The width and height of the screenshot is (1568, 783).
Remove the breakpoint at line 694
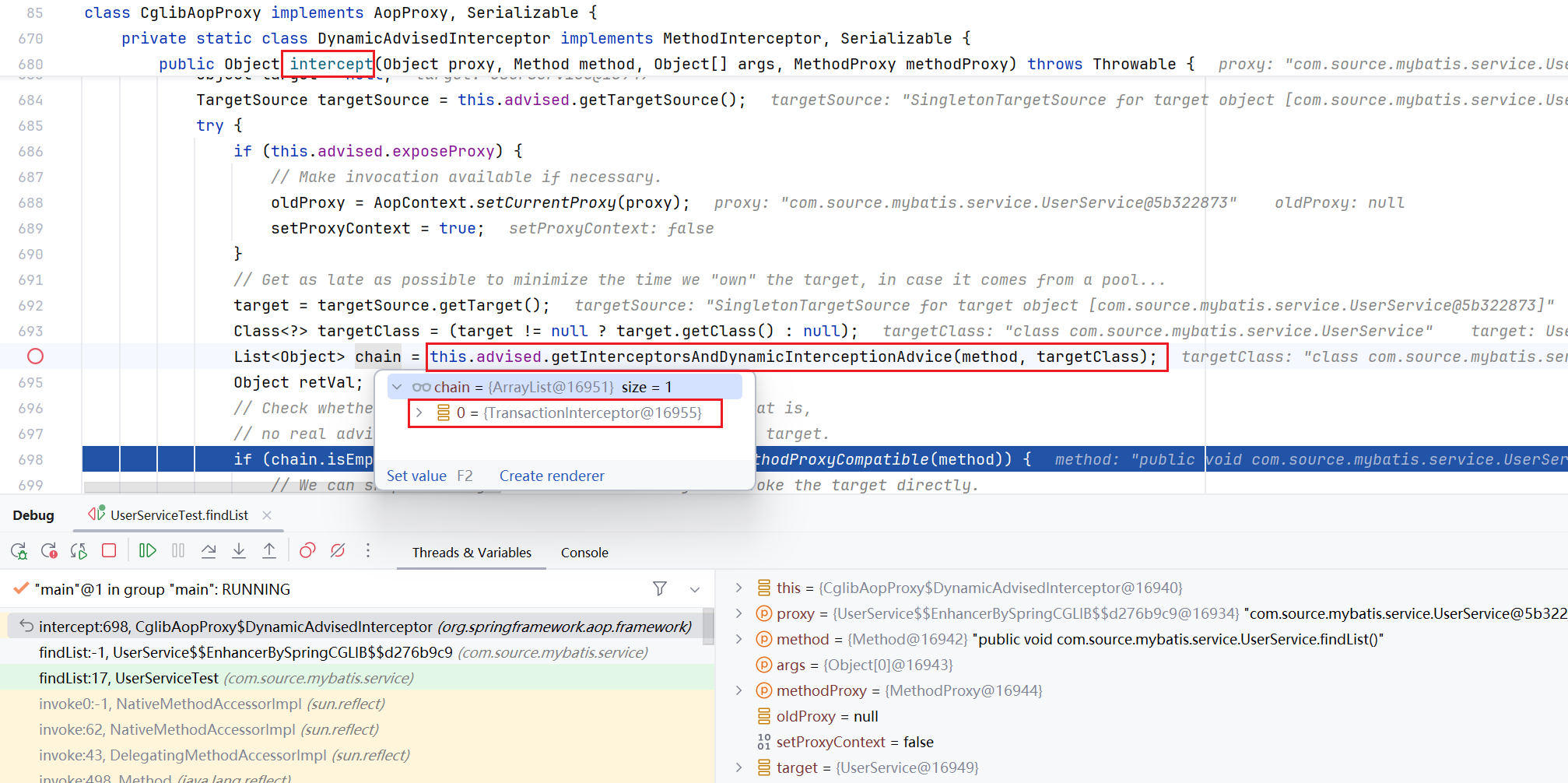[x=35, y=356]
